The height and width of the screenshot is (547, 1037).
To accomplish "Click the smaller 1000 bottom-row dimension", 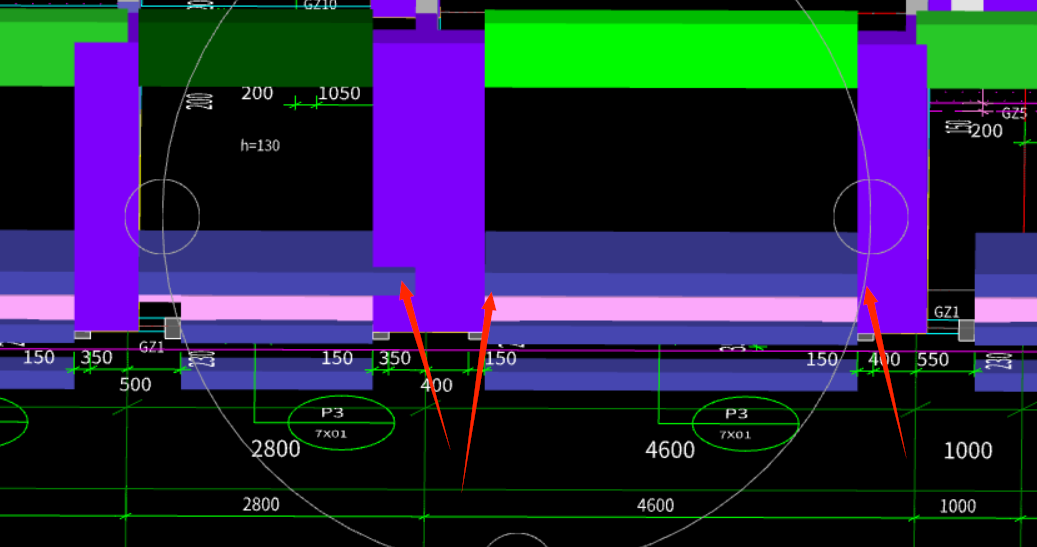I will point(958,507).
